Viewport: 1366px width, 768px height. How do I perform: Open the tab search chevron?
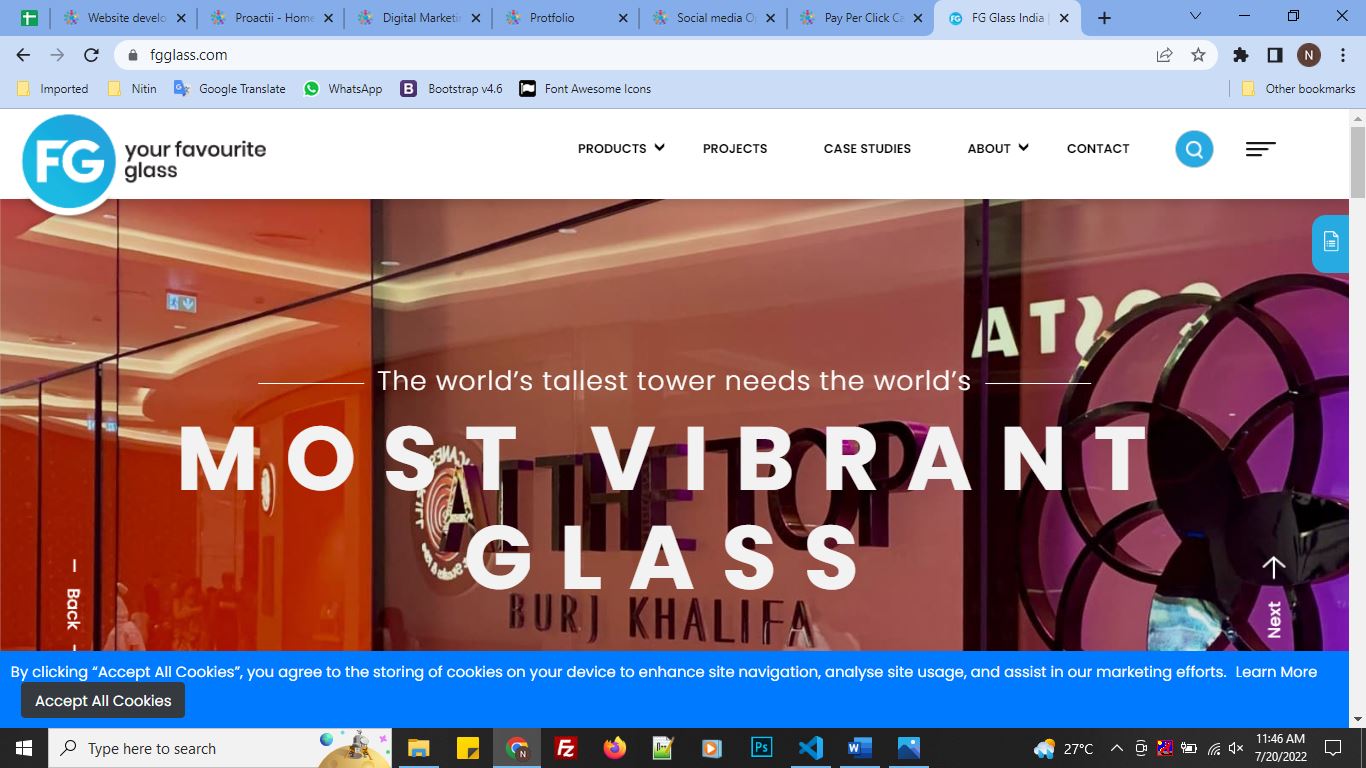(x=1196, y=17)
